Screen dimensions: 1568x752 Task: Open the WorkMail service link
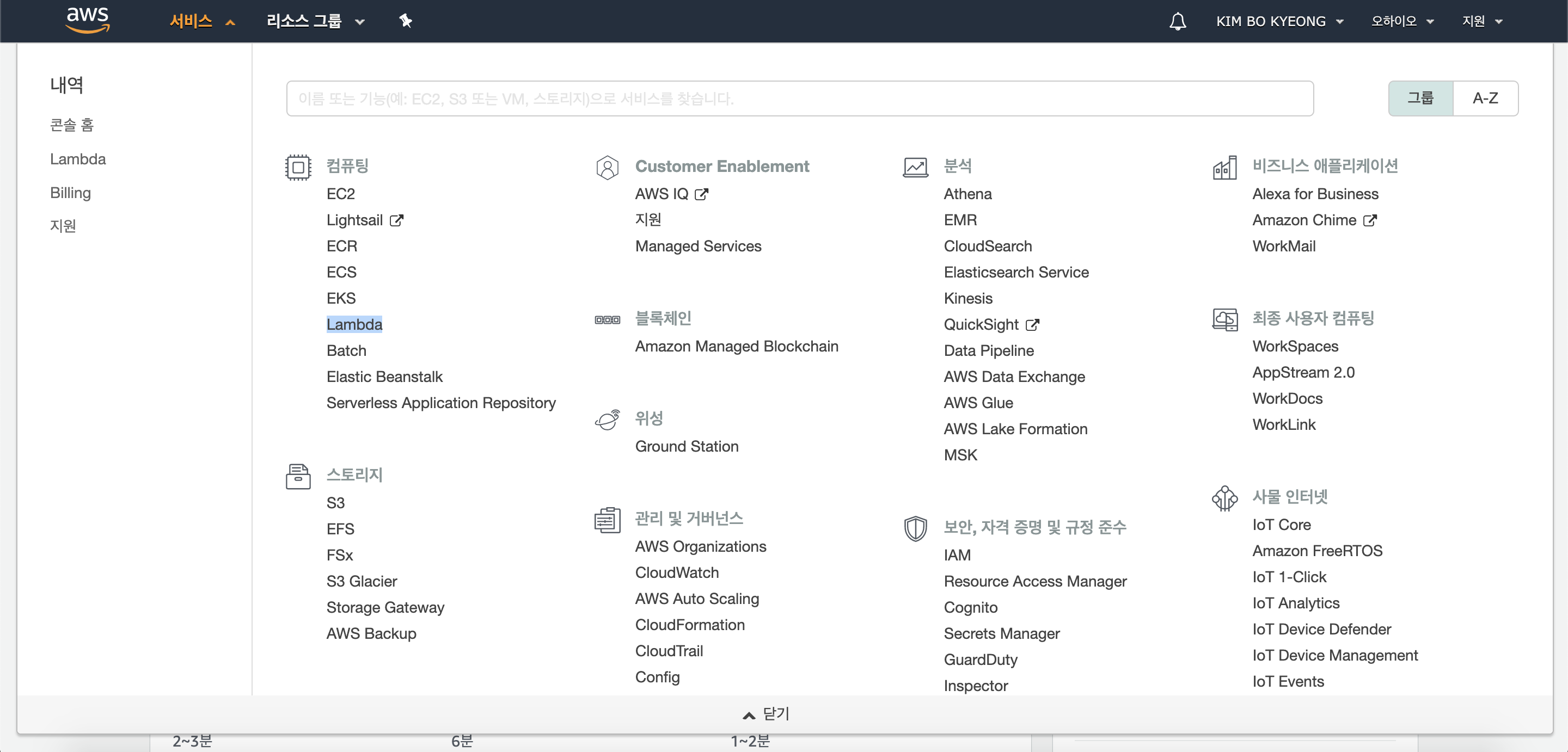1284,246
